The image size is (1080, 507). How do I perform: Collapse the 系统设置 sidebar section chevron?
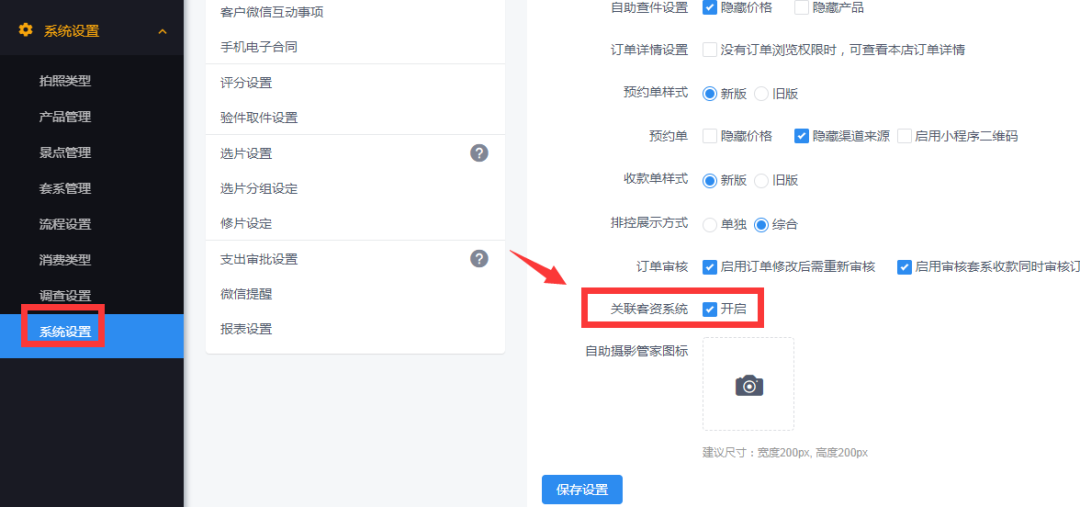(163, 31)
